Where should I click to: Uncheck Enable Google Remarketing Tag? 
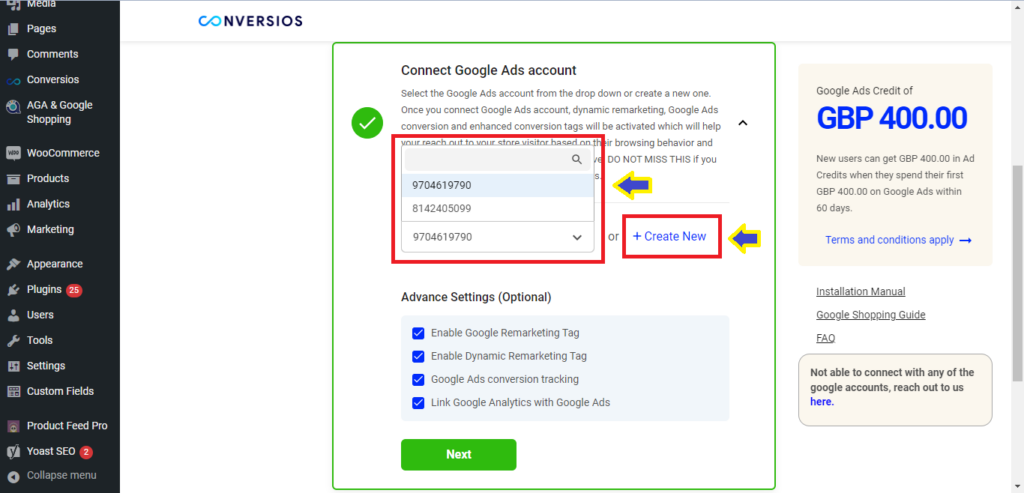[418, 333]
